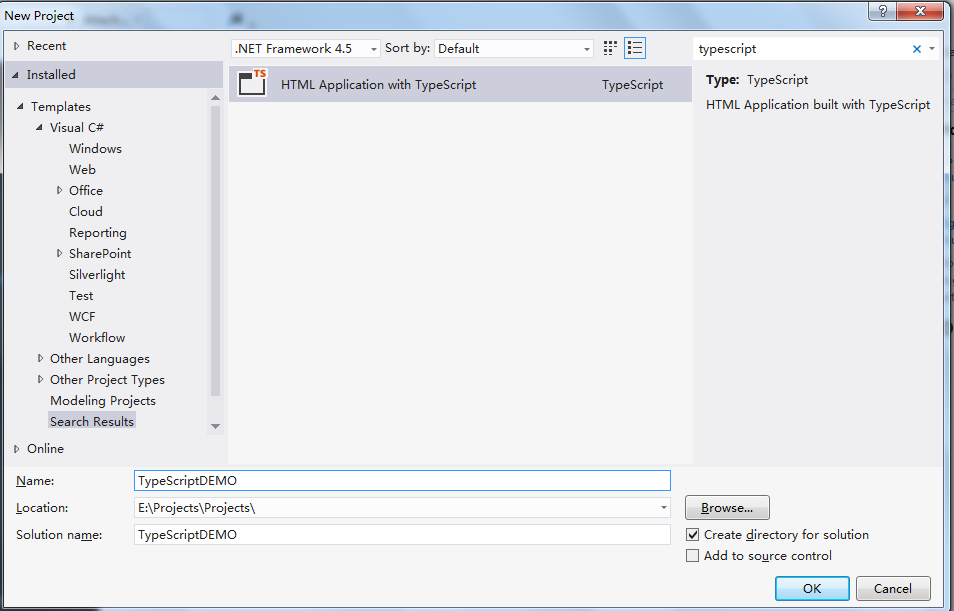Select the Silverlight template category

[97, 274]
